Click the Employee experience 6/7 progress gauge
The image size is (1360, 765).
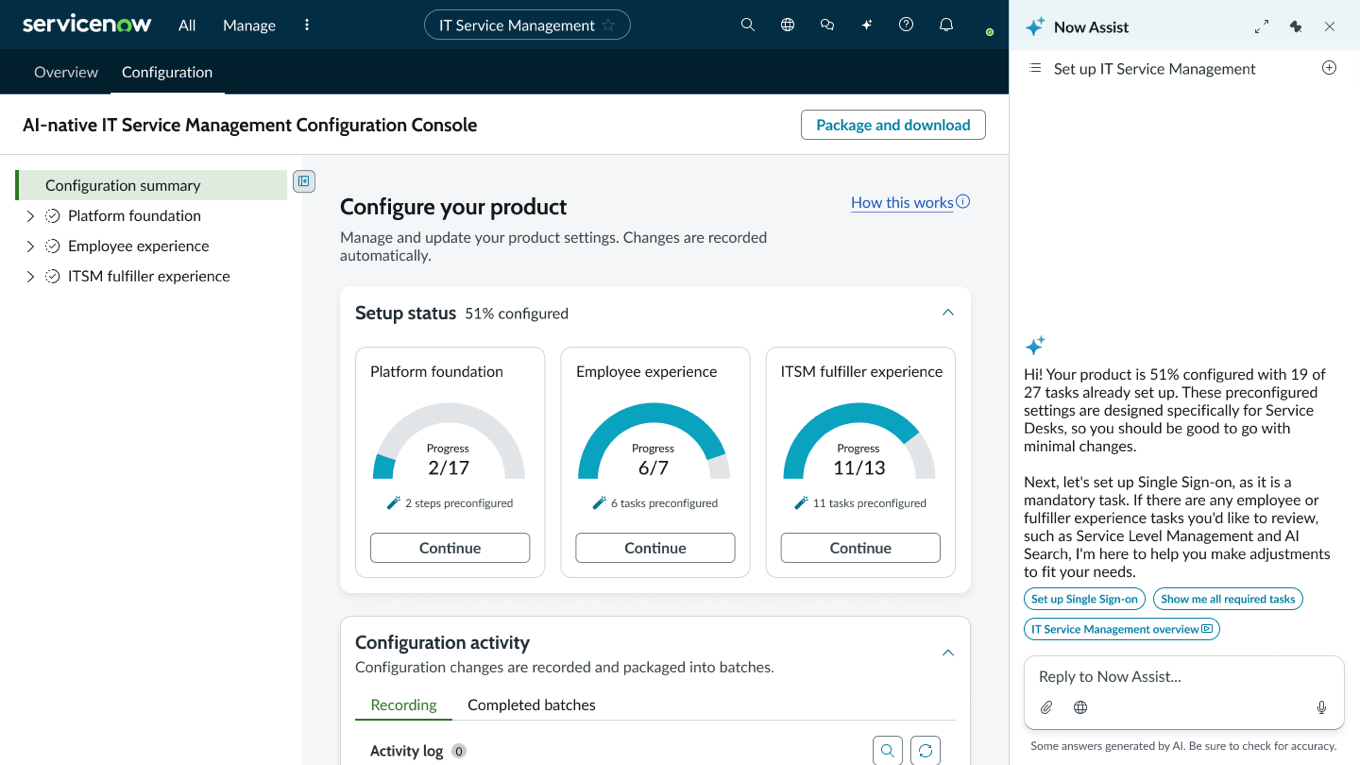point(654,442)
